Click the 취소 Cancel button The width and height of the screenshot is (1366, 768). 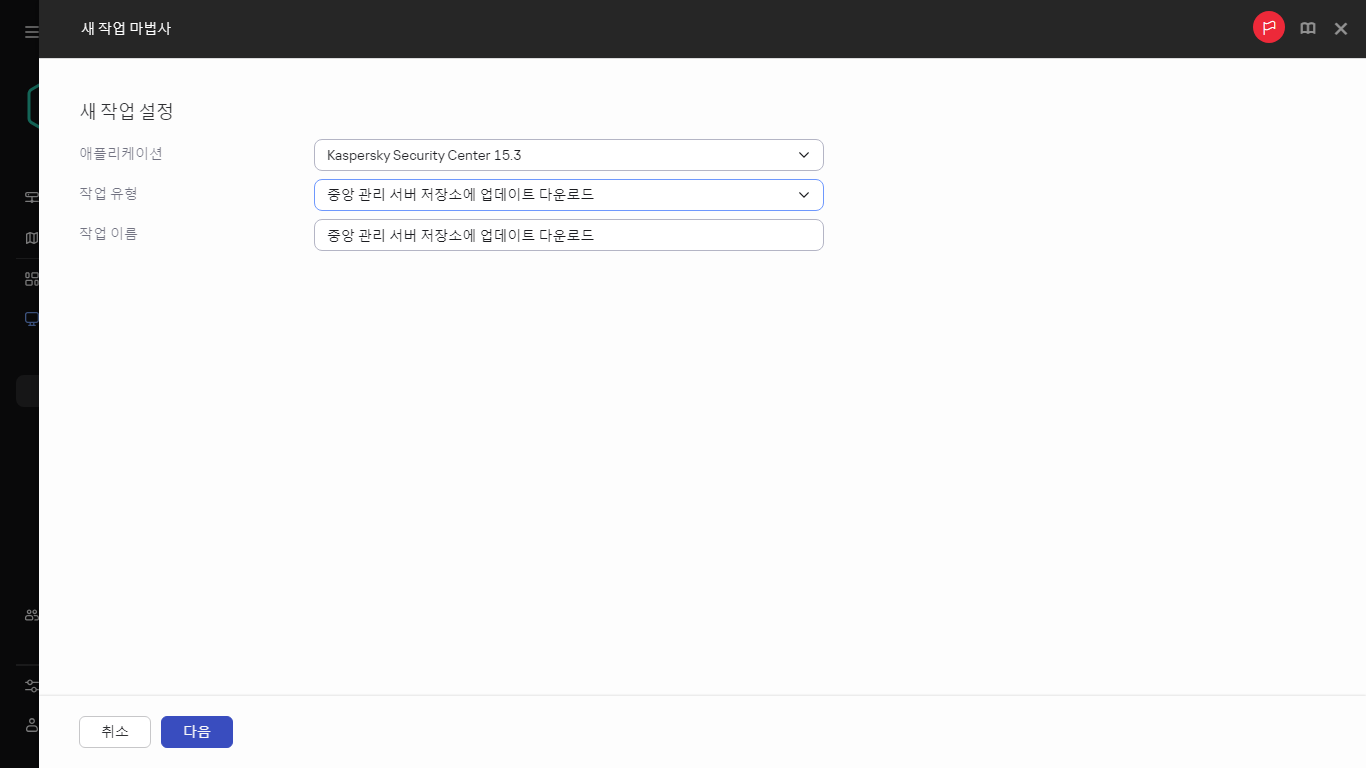tap(114, 731)
